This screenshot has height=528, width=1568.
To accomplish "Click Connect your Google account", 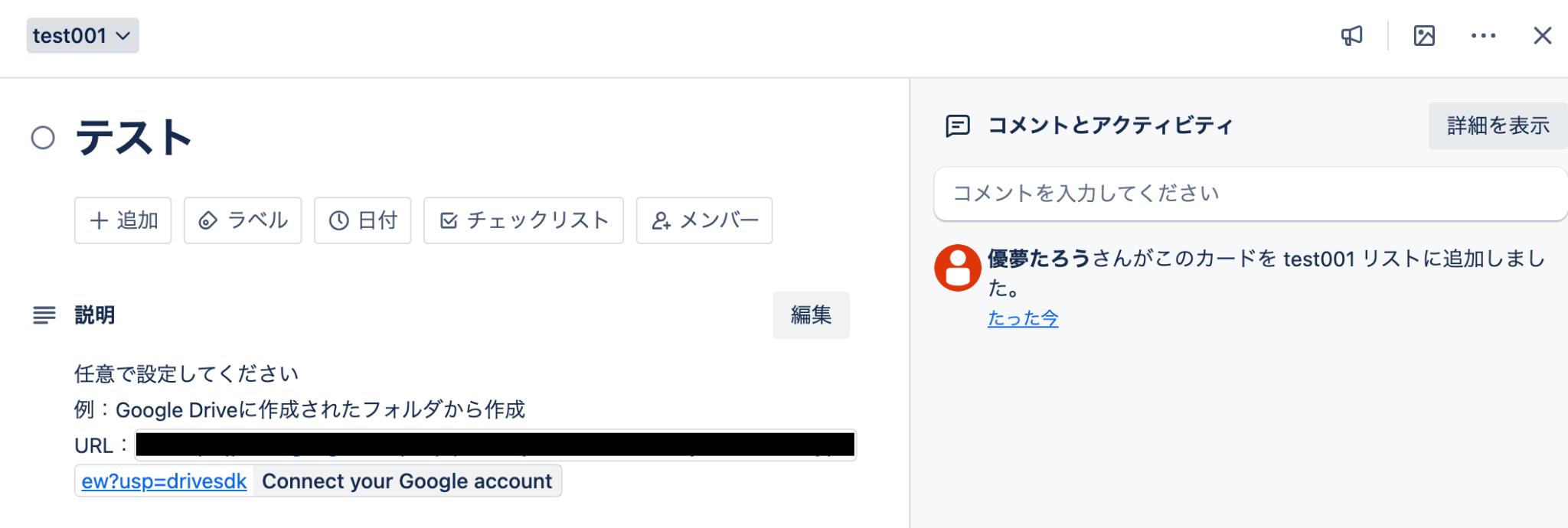I will pos(407,481).
